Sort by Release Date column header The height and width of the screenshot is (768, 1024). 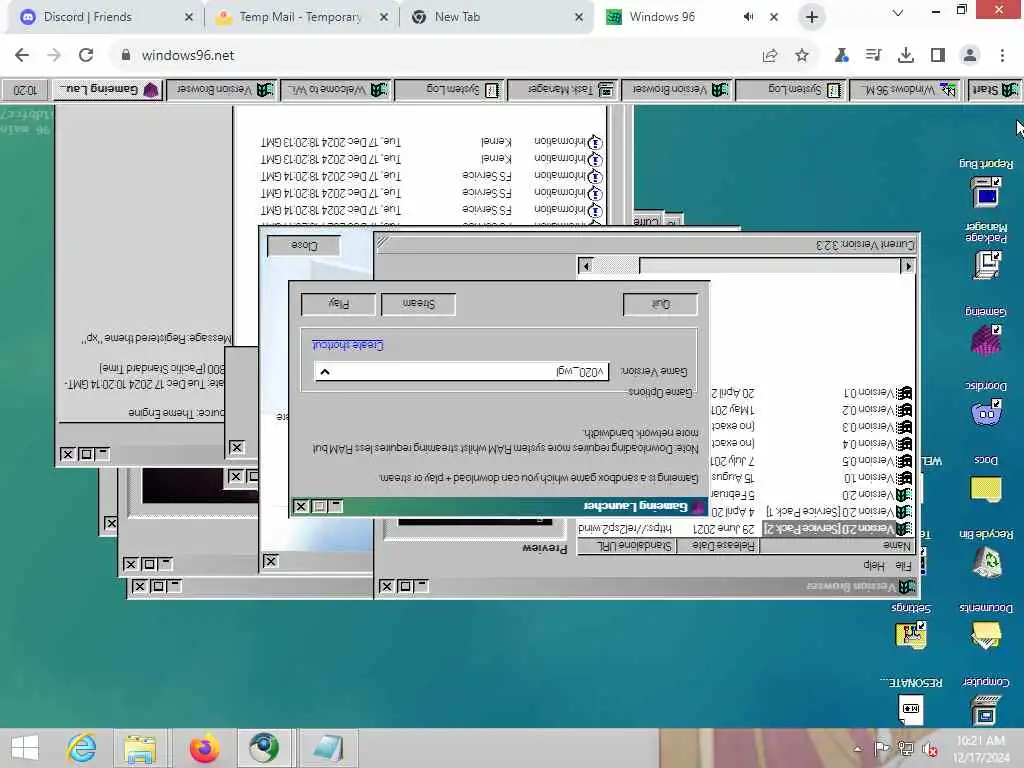tap(717, 545)
